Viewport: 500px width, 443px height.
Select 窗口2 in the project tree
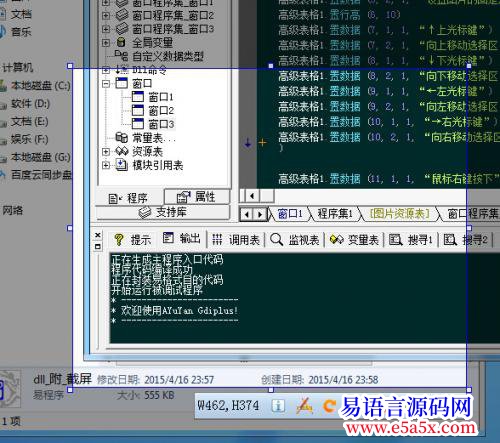[x=161, y=110]
